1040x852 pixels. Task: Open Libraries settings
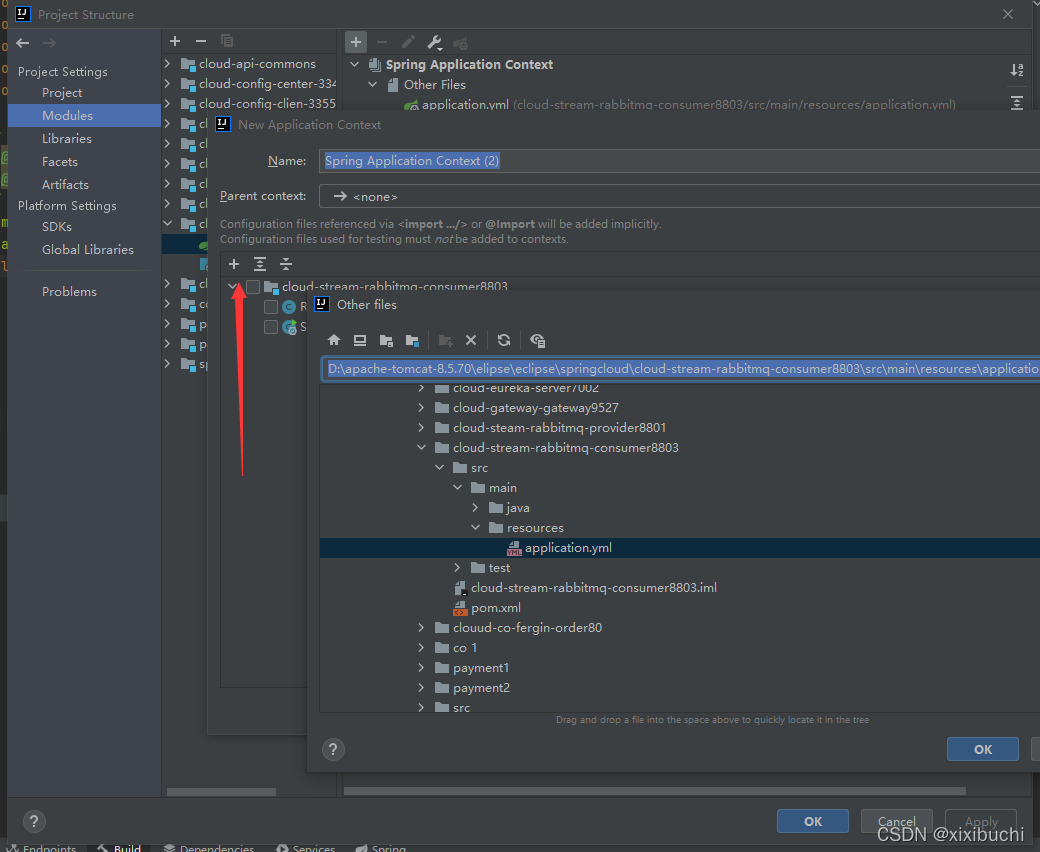click(x=66, y=139)
